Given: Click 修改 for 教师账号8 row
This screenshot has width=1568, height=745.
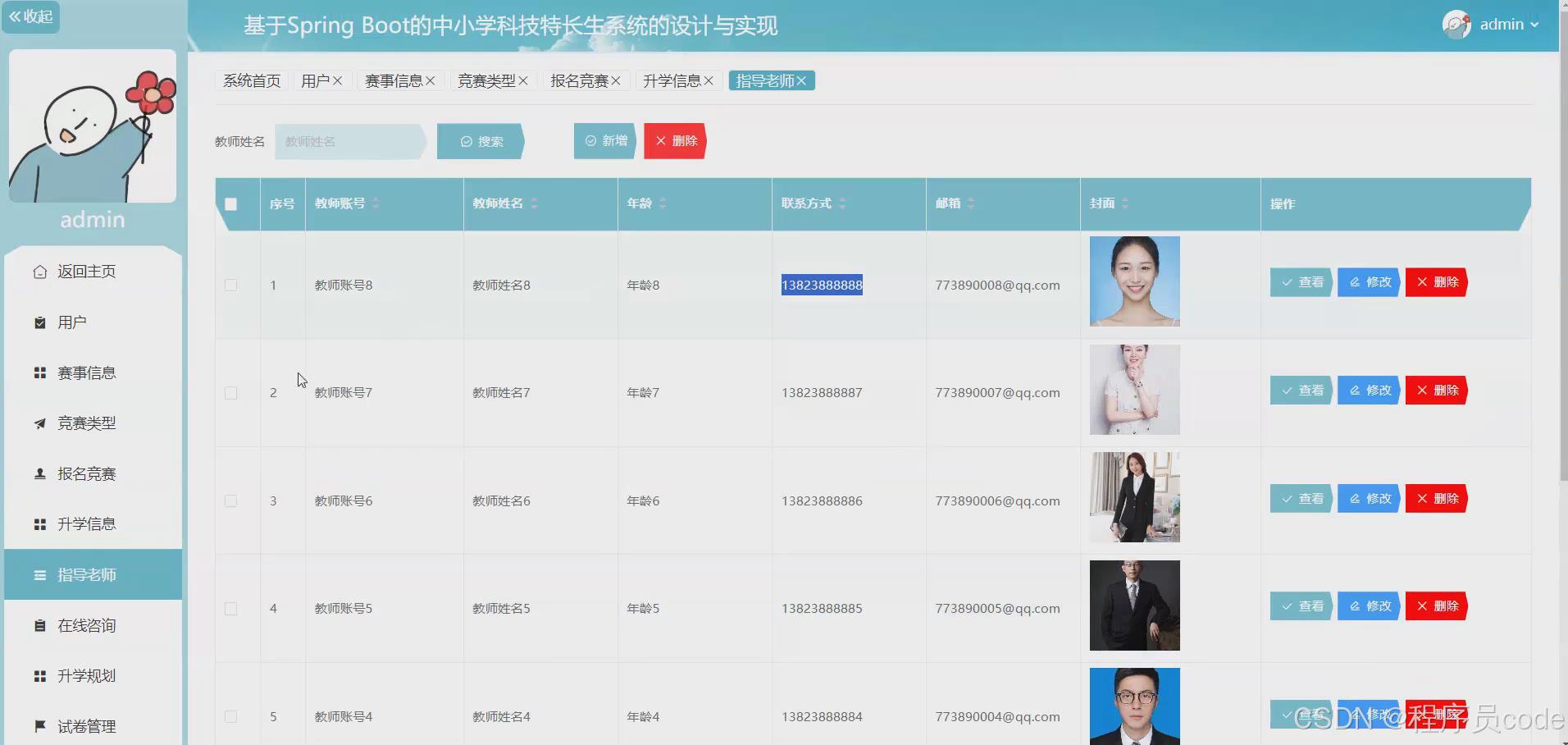Looking at the screenshot, I should pos(1369,282).
